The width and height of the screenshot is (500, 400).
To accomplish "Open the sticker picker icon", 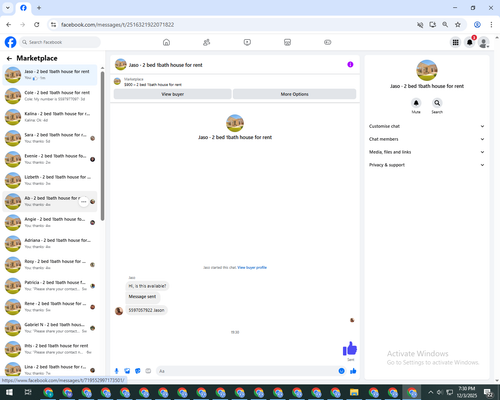I will (138, 371).
